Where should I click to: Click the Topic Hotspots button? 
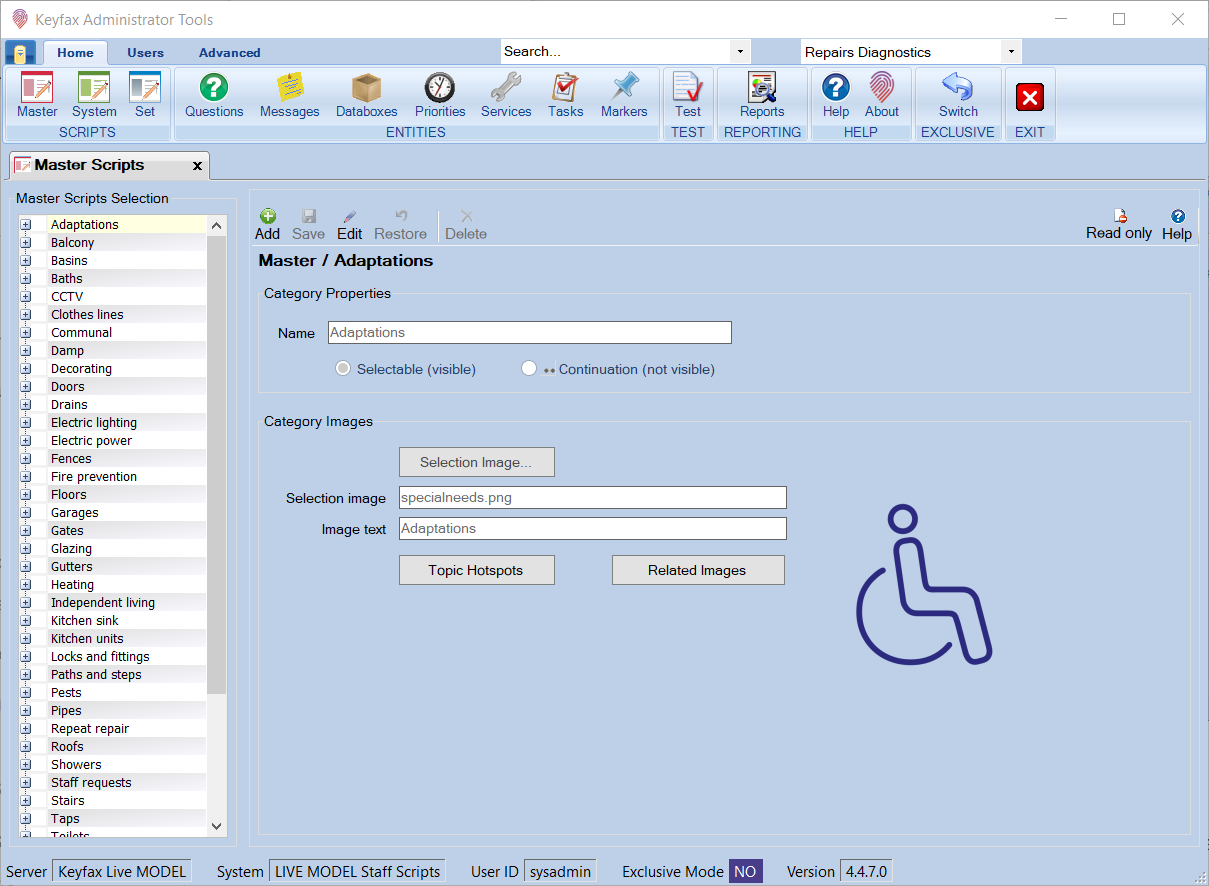pyautogui.click(x=476, y=570)
